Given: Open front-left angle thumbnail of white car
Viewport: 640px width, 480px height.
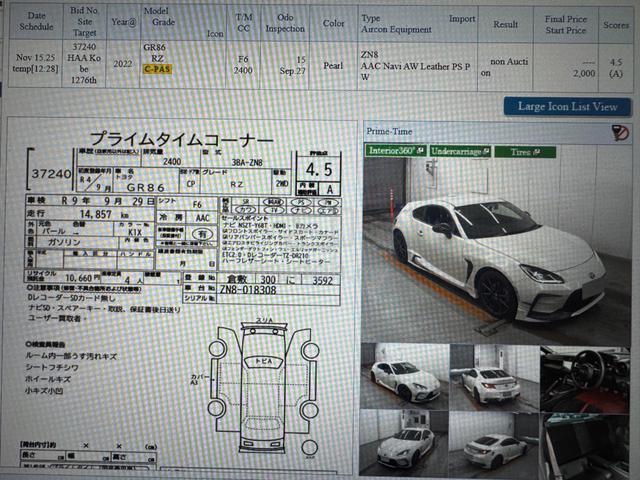Looking at the screenshot, I should click(x=405, y=377).
